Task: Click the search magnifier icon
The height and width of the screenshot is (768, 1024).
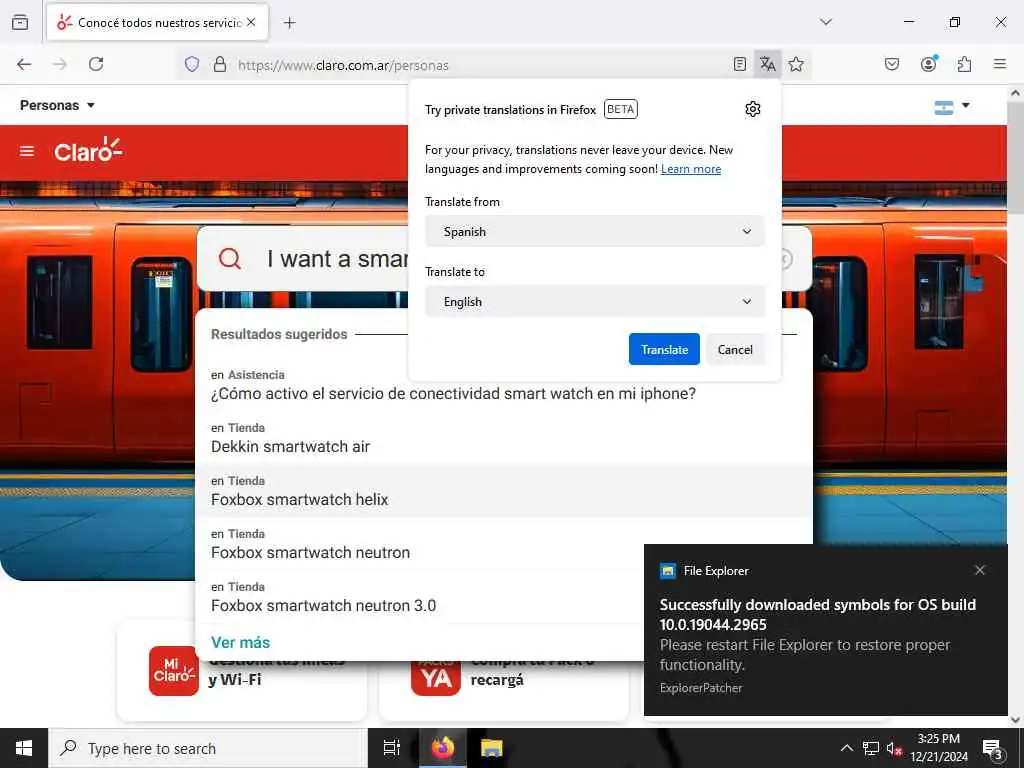Action: click(x=230, y=259)
